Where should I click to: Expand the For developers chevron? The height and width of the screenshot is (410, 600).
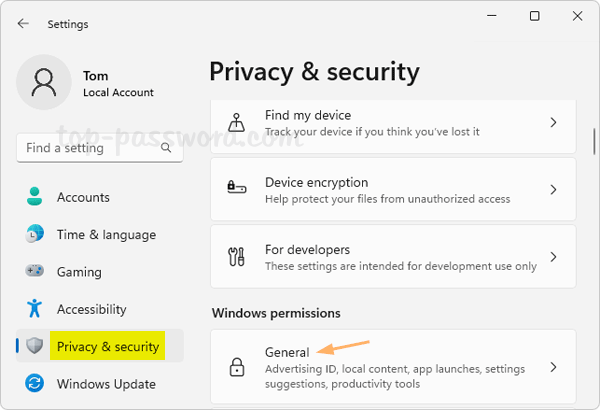coord(553,257)
